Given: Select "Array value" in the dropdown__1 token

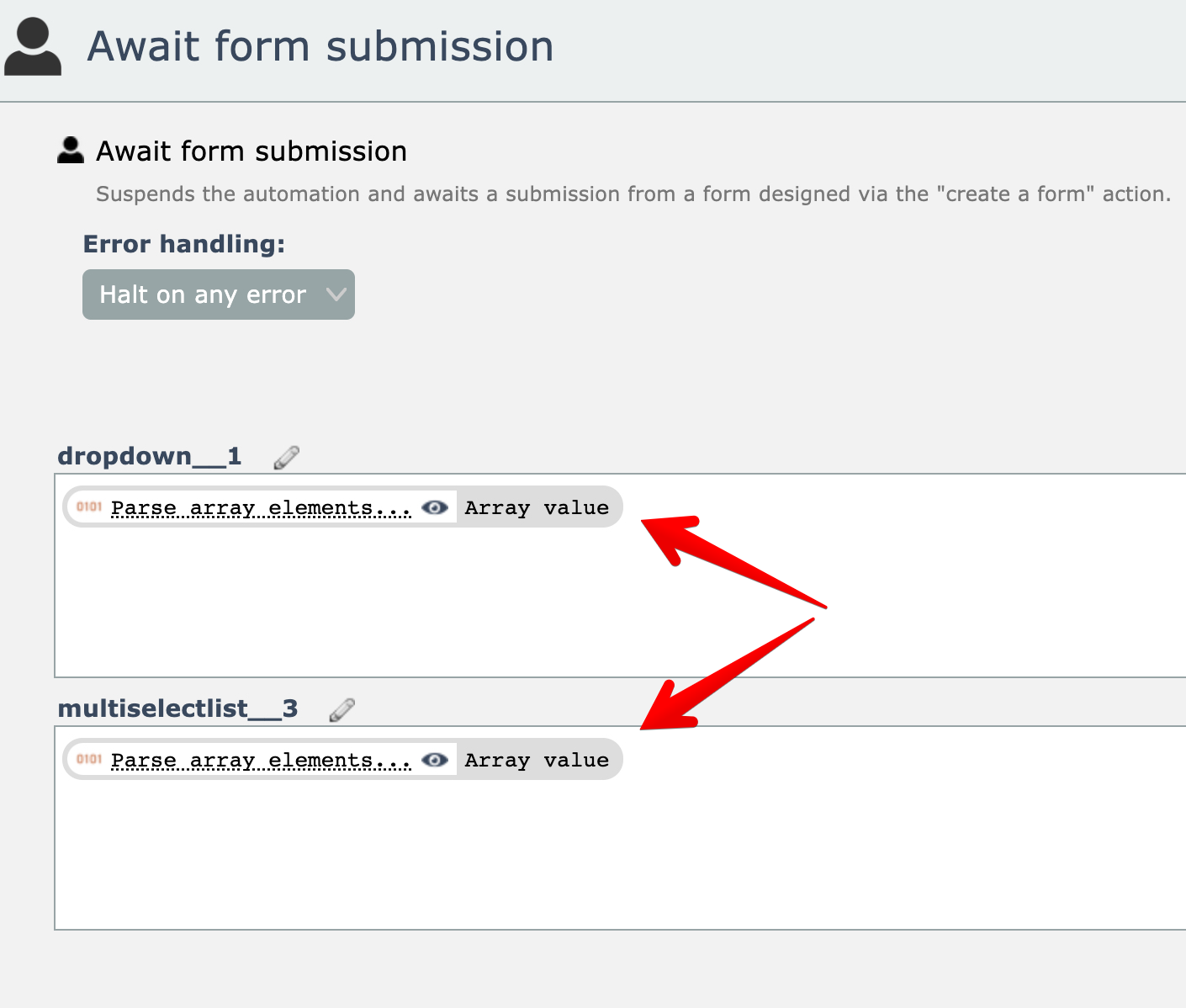Looking at the screenshot, I should click(537, 507).
